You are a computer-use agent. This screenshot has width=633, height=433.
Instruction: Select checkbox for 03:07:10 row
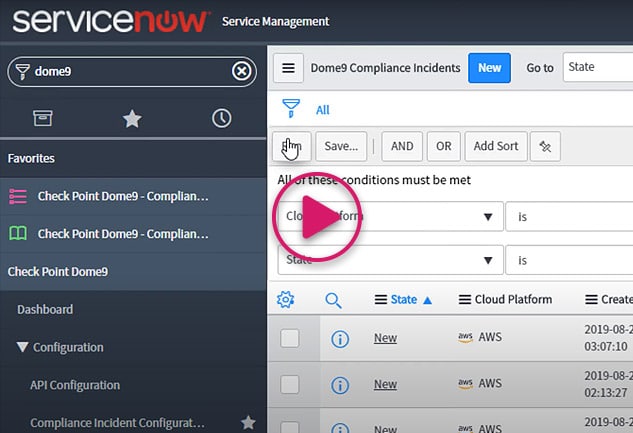pos(290,338)
